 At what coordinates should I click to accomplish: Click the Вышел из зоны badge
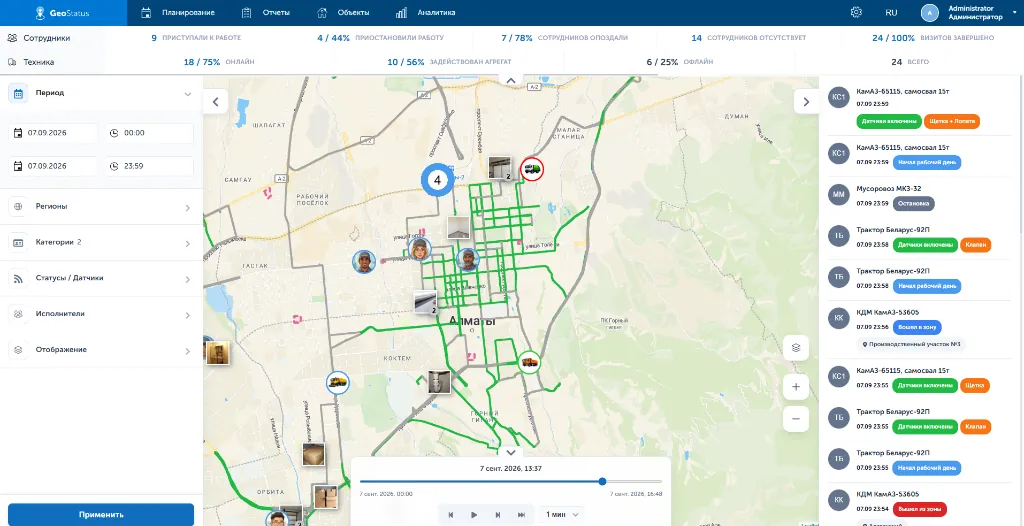click(x=921, y=508)
